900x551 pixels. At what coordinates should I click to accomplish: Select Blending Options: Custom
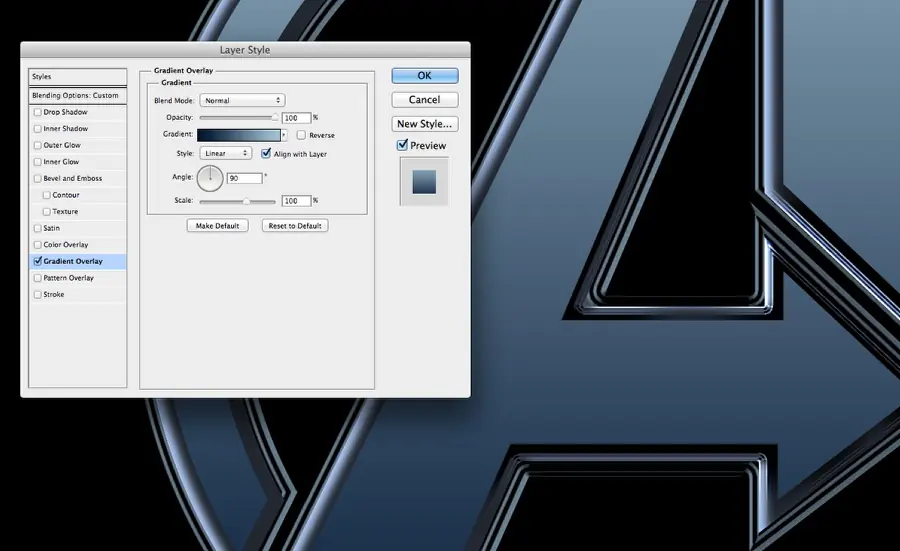pos(75,95)
